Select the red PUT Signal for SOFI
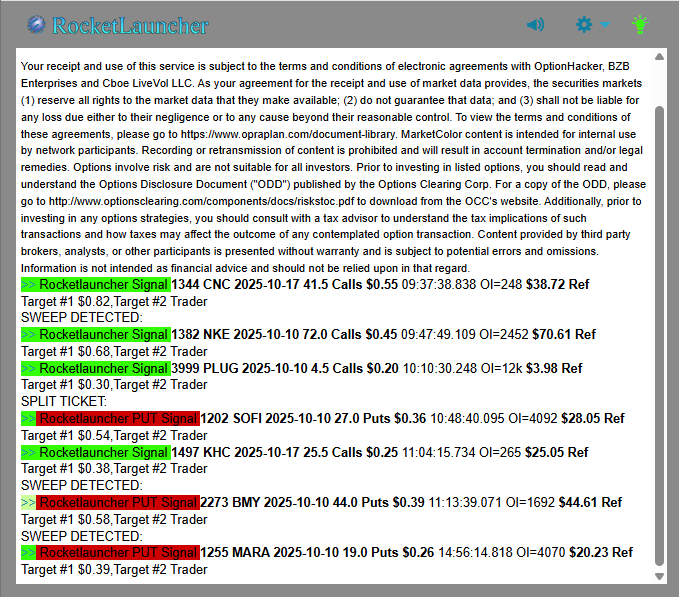This screenshot has width=679, height=597. pyautogui.click(x=117, y=418)
